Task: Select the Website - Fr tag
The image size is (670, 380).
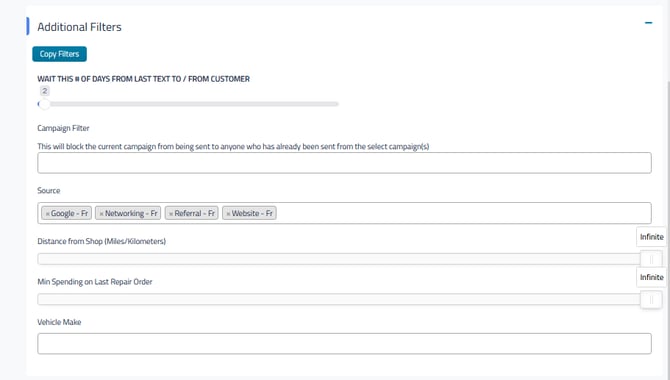Action: coord(252,213)
